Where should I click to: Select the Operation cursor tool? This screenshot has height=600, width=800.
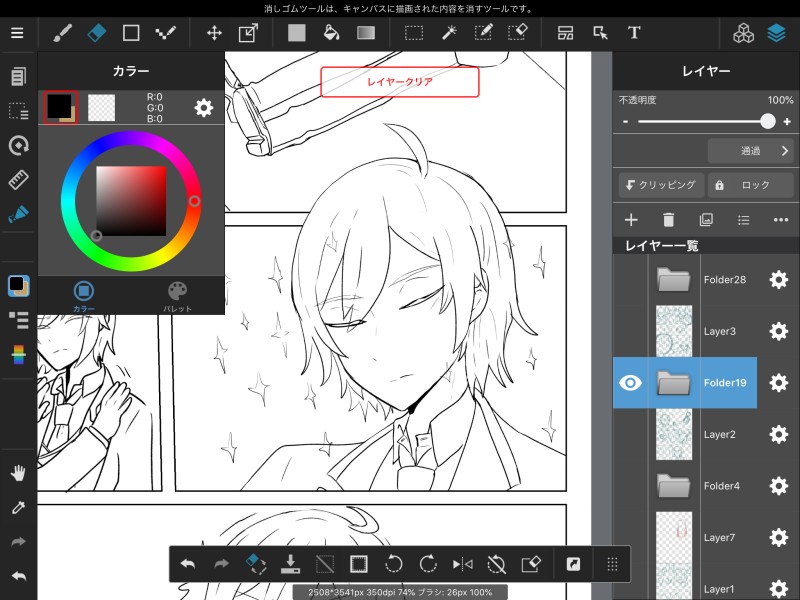[600, 33]
